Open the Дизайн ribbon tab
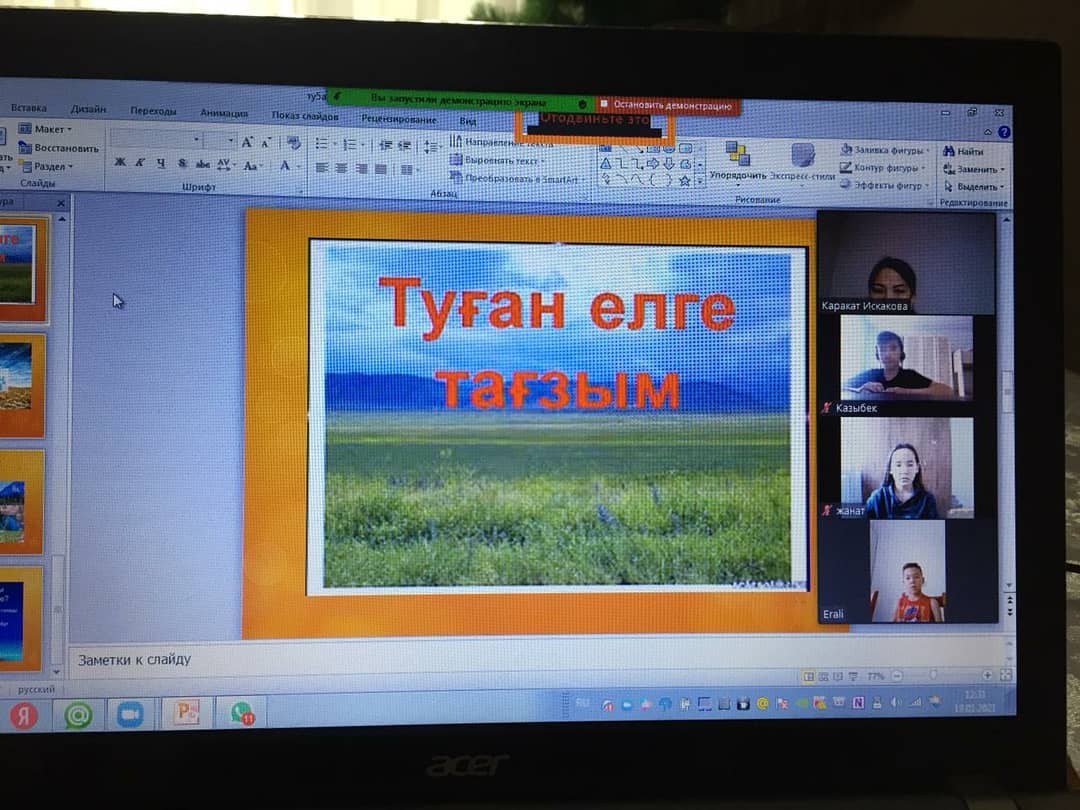1080x810 pixels. (x=88, y=109)
